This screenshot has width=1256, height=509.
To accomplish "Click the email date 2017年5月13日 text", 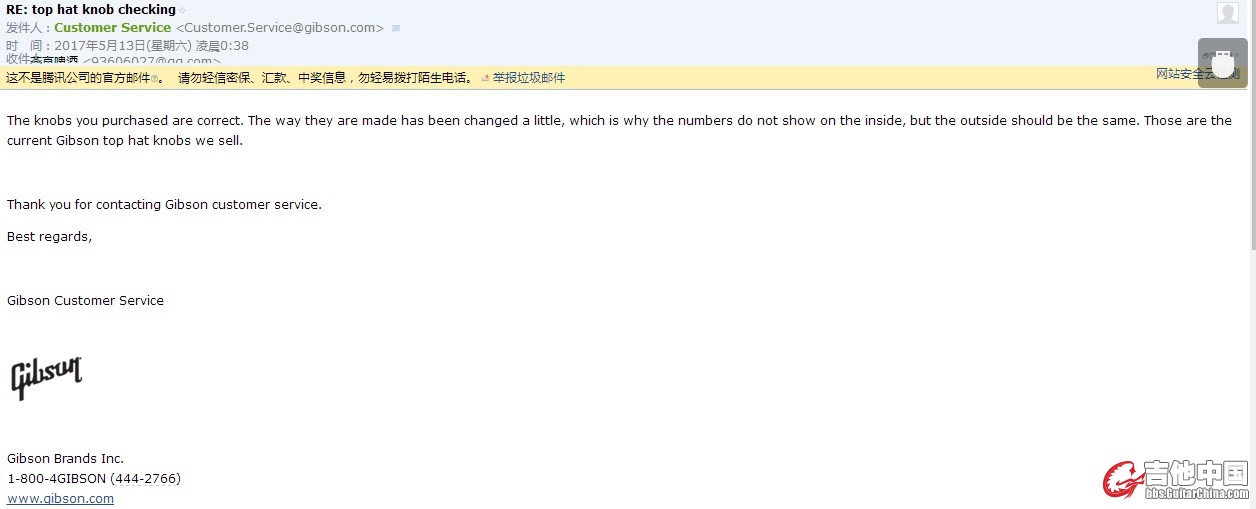I will 123,45.
